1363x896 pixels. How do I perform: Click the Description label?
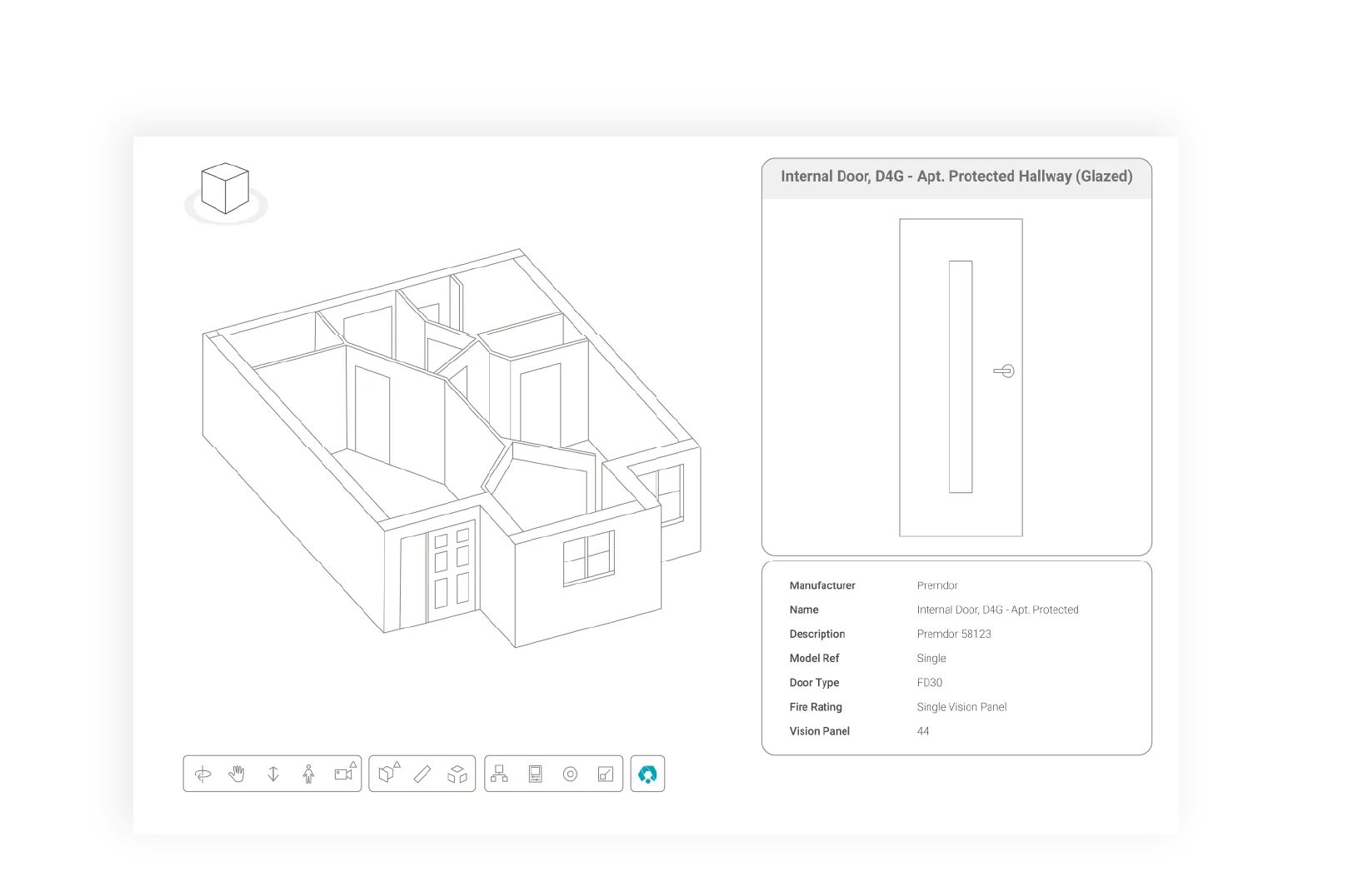817,634
